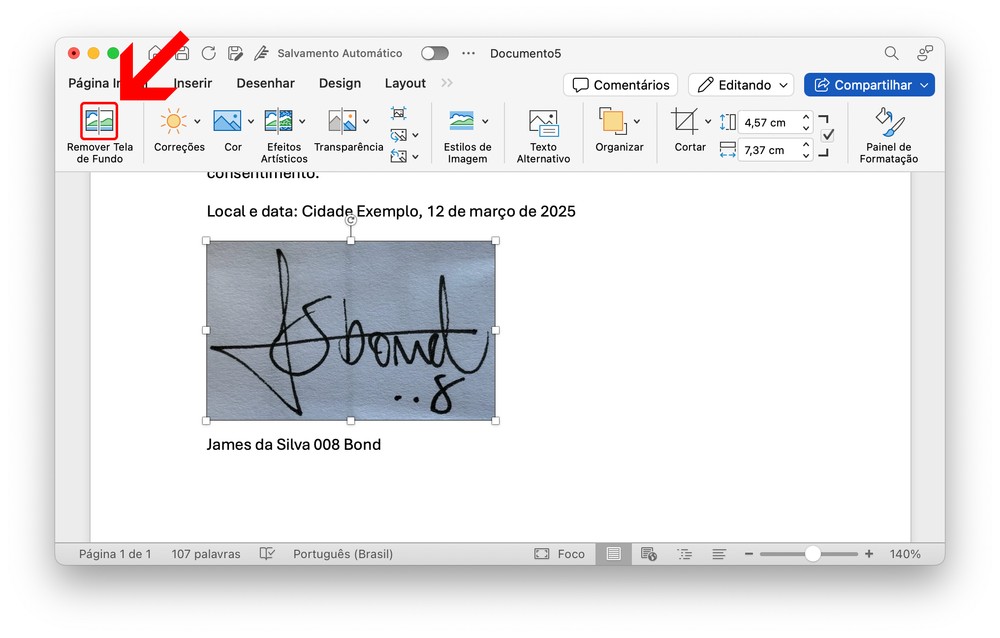Open the Correções brightness tool

(x=173, y=122)
